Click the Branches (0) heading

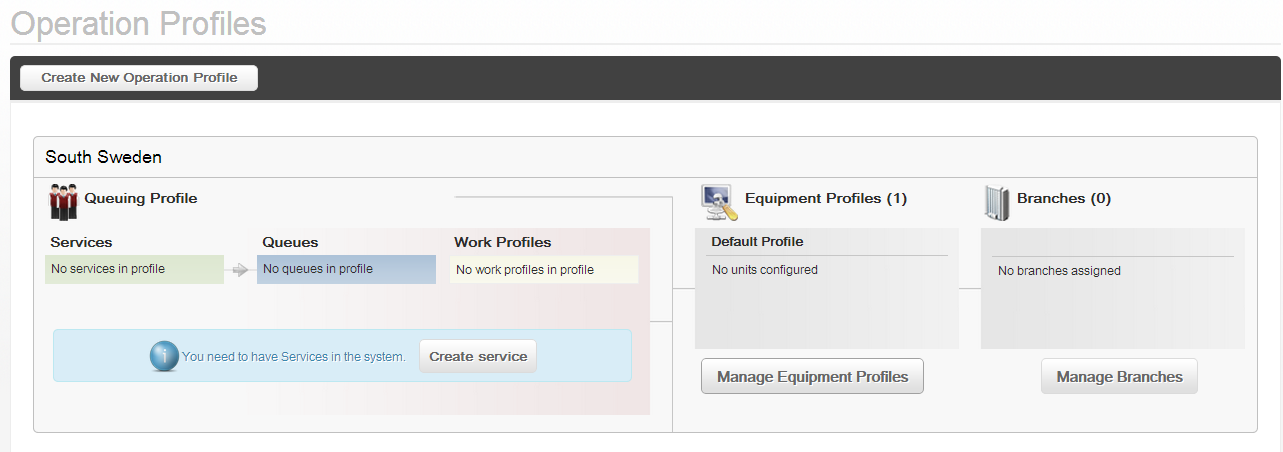[x=1064, y=198]
